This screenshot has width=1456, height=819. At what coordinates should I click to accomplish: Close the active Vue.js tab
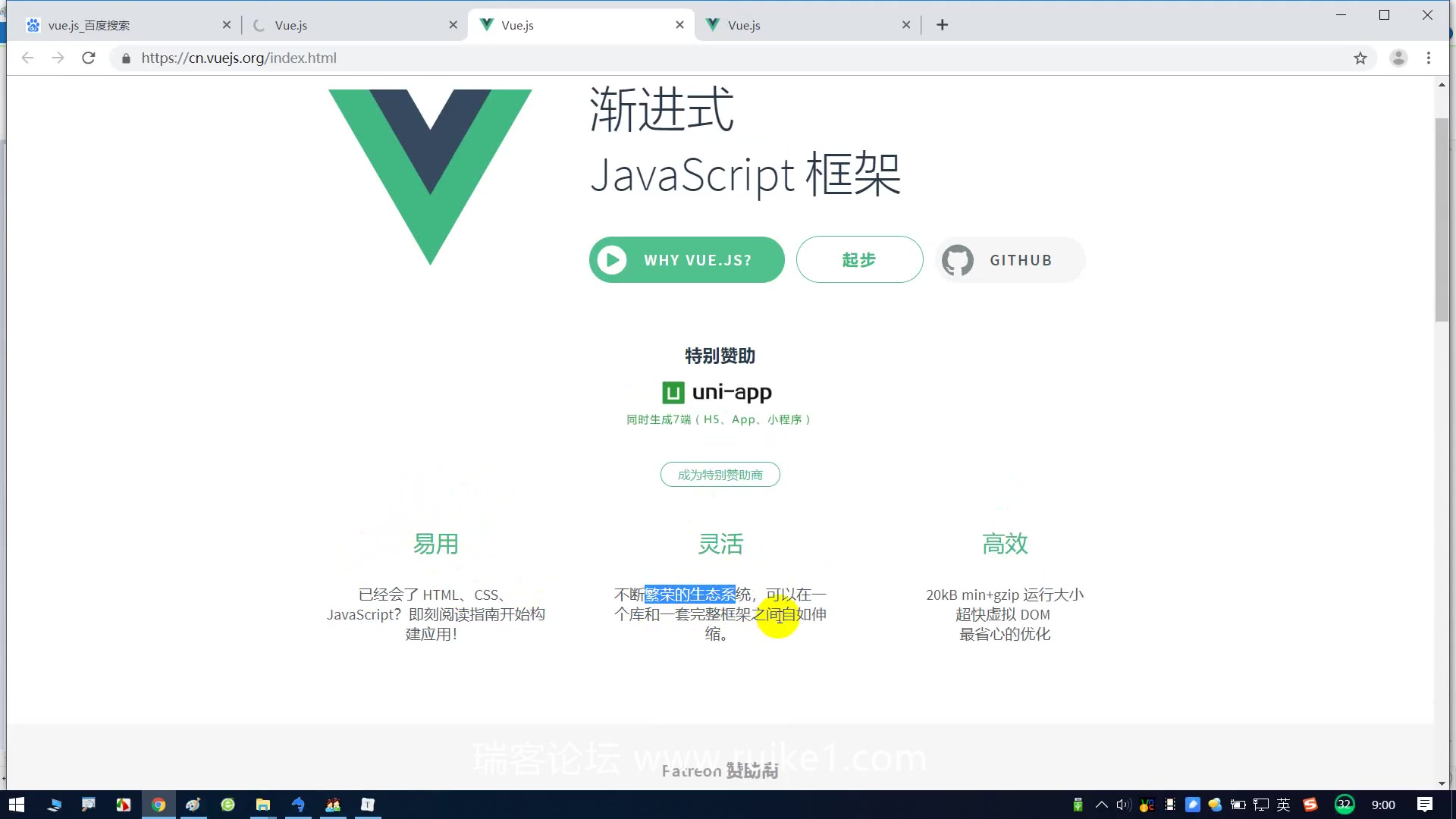pyautogui.click(x=679, y=25)
